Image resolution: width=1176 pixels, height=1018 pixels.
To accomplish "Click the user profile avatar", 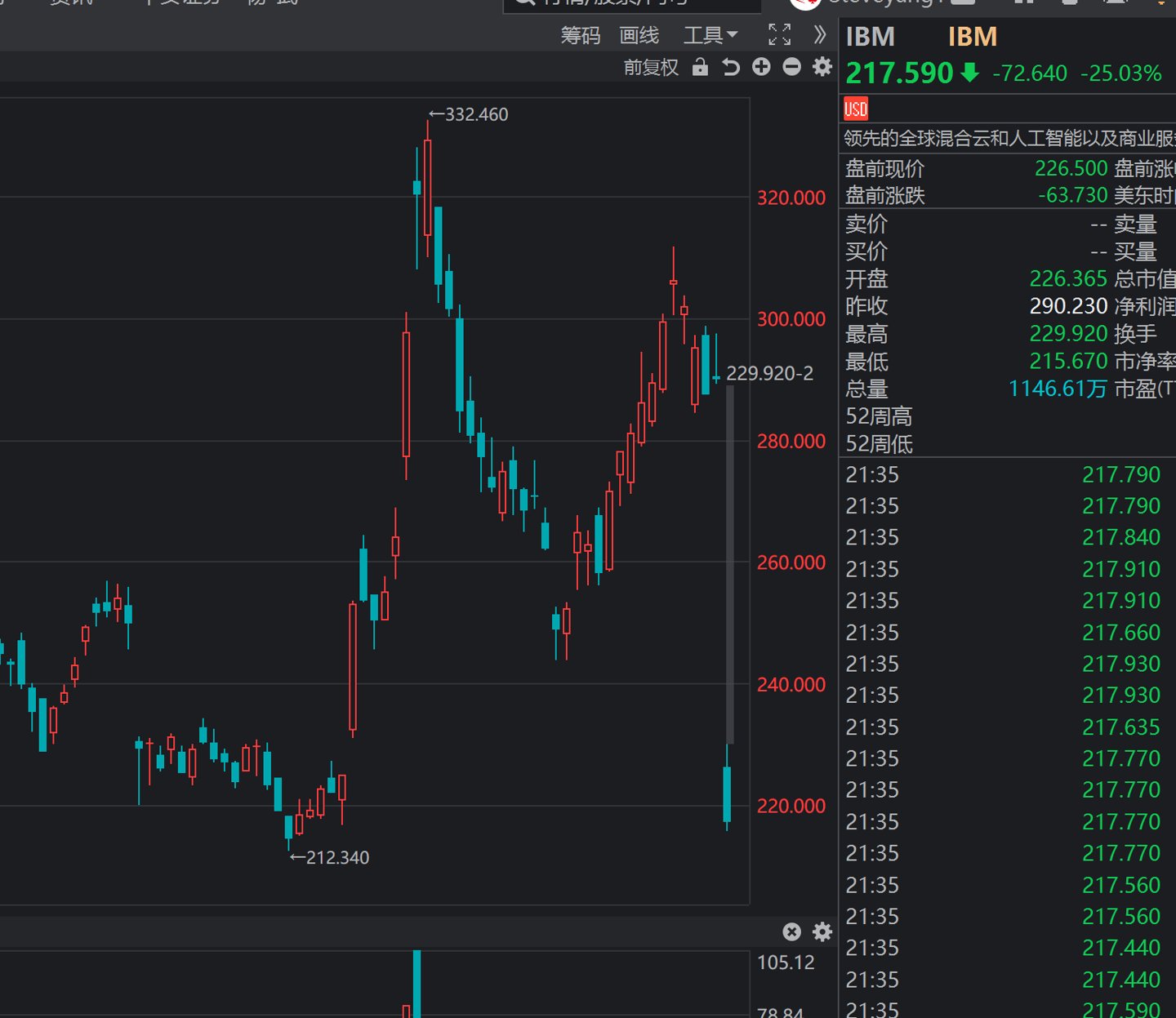I will 804,3.
